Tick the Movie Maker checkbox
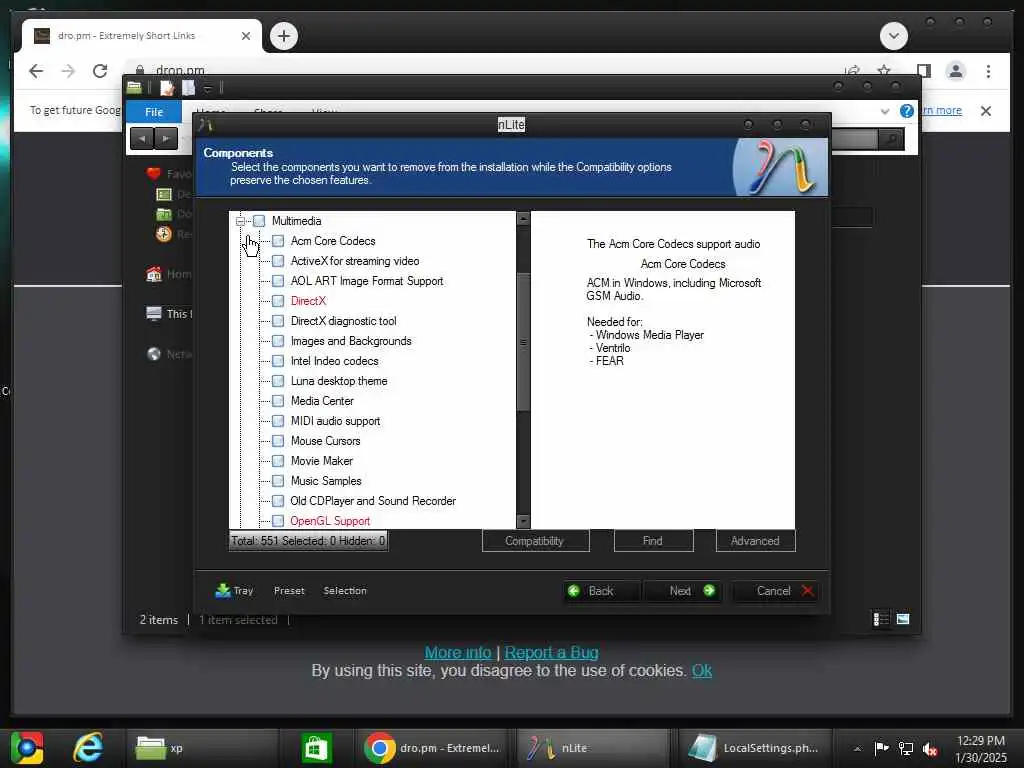Viewport: 1024px width, 768px height. coord(278,461)
